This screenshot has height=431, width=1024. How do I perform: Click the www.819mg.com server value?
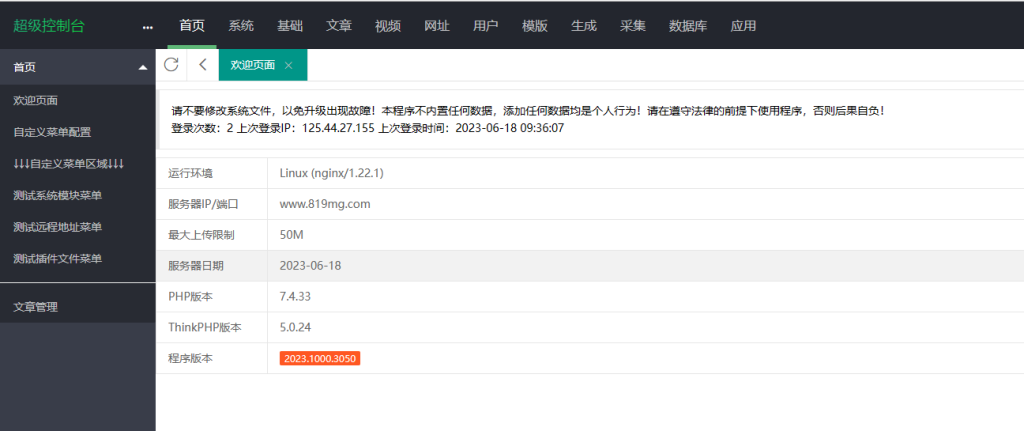click(325, 204)
